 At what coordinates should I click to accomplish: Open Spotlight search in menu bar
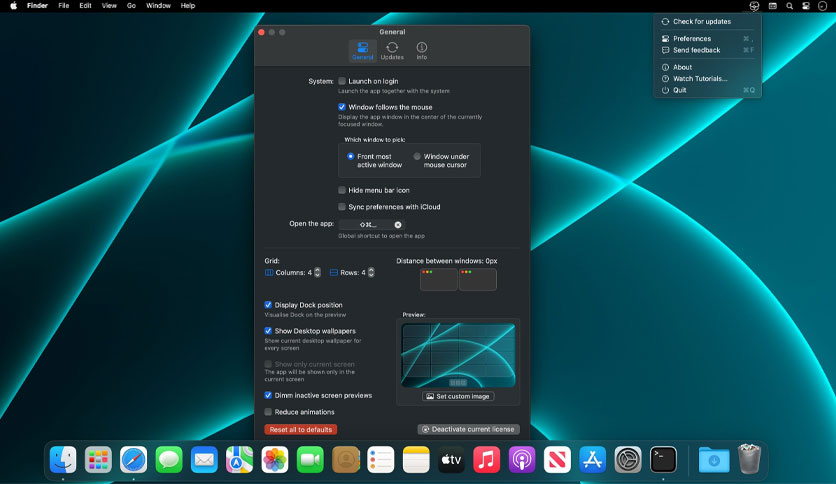point(790,6)
